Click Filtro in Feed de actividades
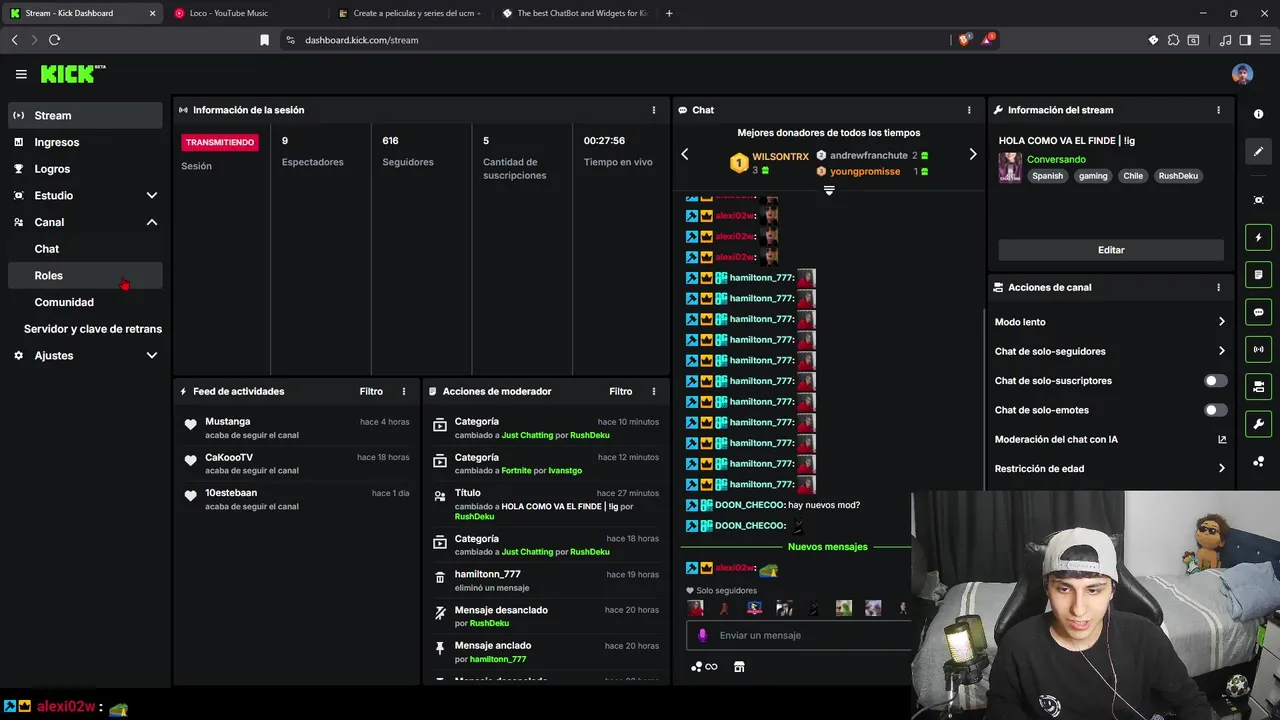 (371, 391)
